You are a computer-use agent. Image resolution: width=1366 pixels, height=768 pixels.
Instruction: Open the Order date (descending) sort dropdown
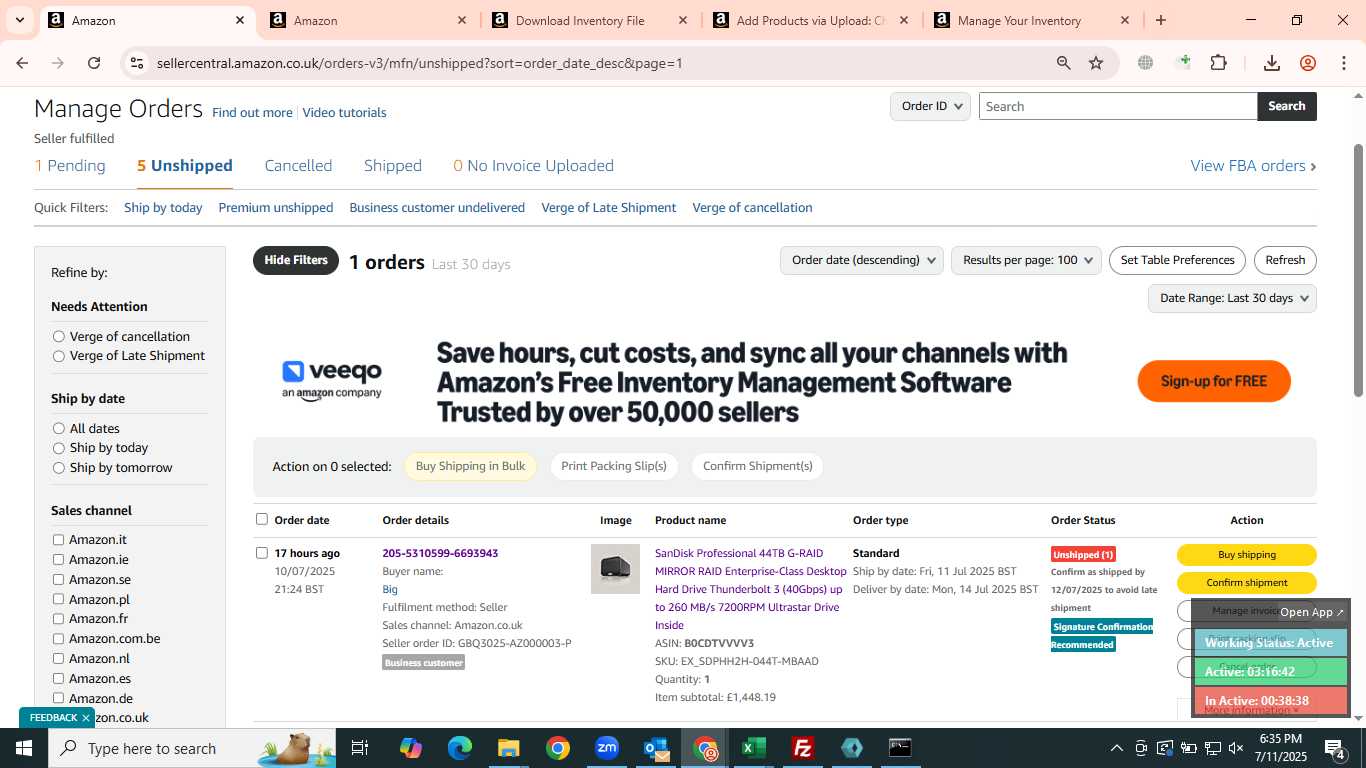coord(861,260)
